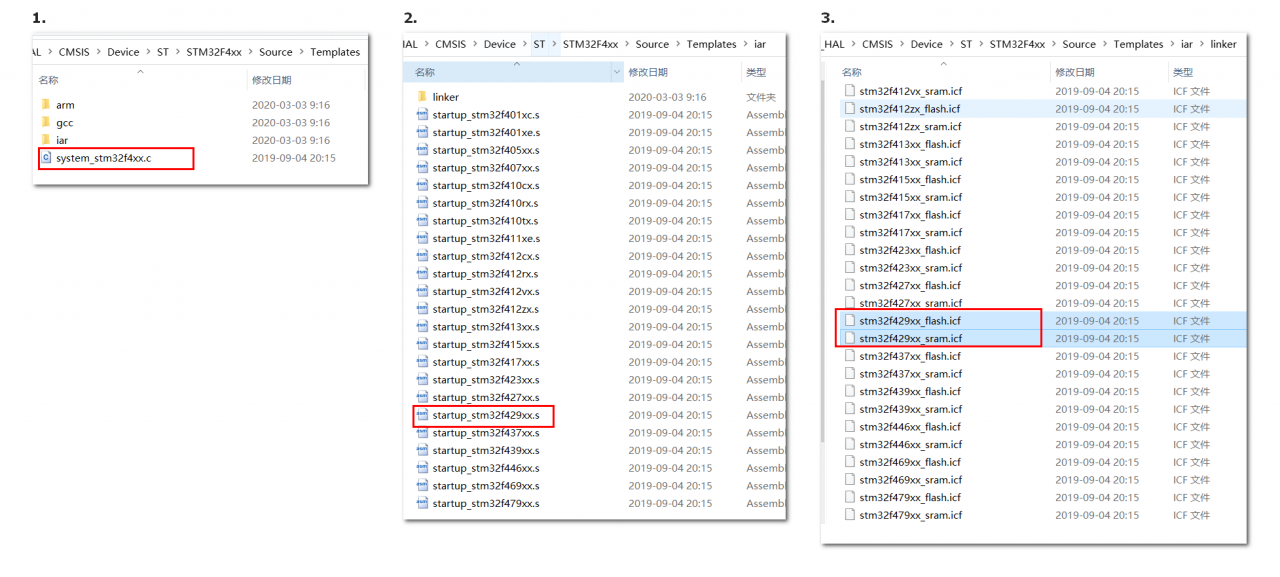Image resolution: width=1280 pixels, height=577 pixels.
Task: Expand chevron after STM32F4xx in window 2 path
Action: pos(627,44)
